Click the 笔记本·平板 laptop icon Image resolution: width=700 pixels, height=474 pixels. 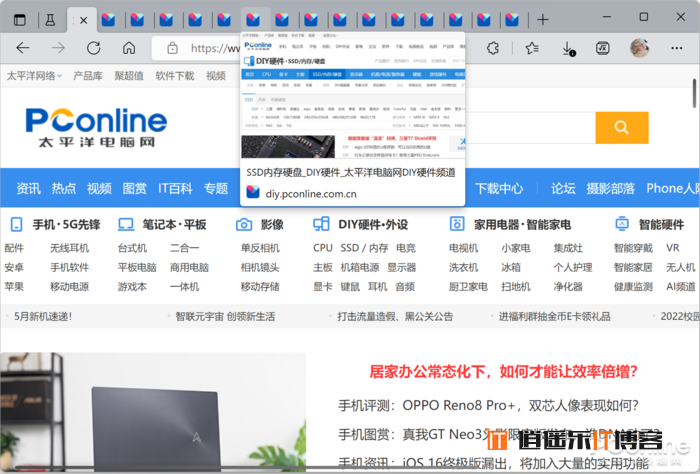125,224
